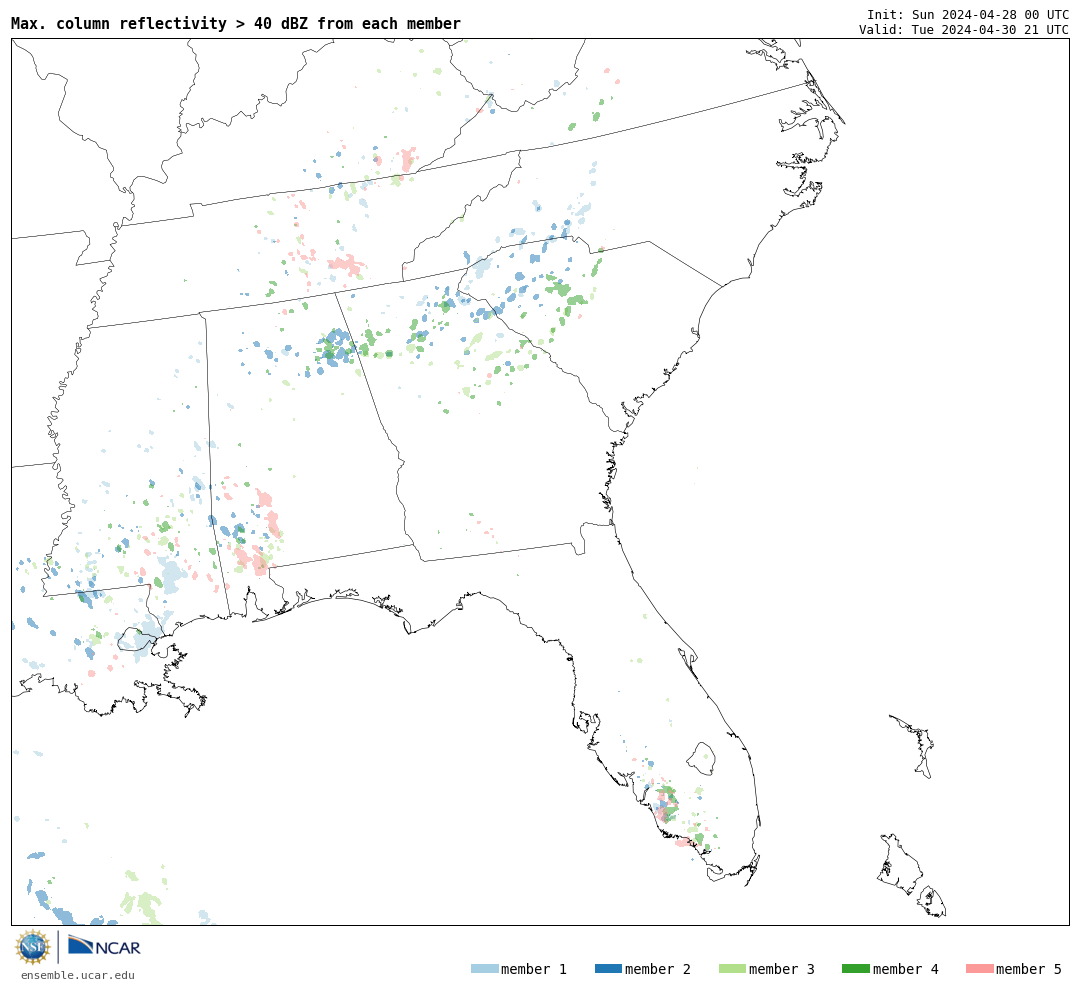The height and width of the screenshot is (988, 1080).
Task: Select the 'member 5' legend label
Action: click(1029, 969)
